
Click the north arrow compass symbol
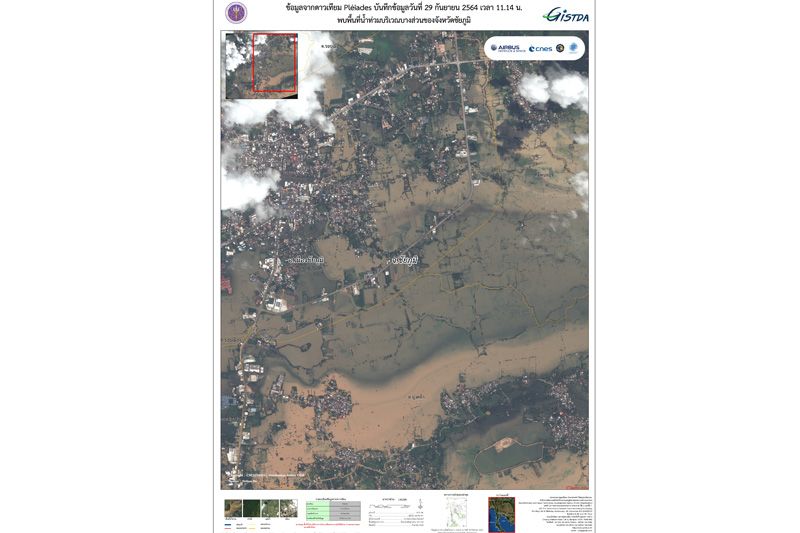point(420,503)
